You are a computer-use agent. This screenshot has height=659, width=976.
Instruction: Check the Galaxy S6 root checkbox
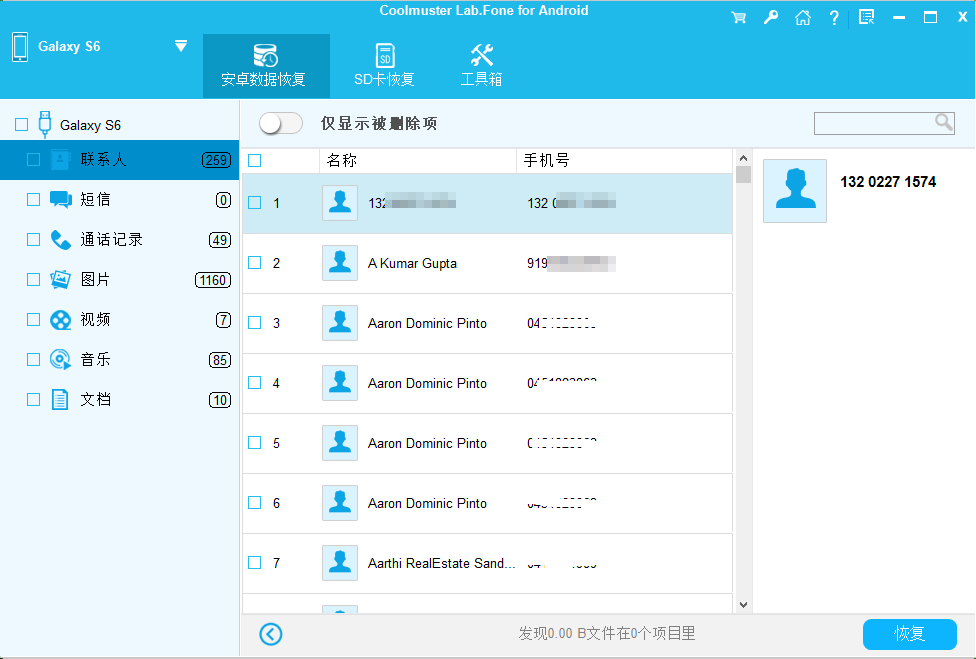coord(21,124)
